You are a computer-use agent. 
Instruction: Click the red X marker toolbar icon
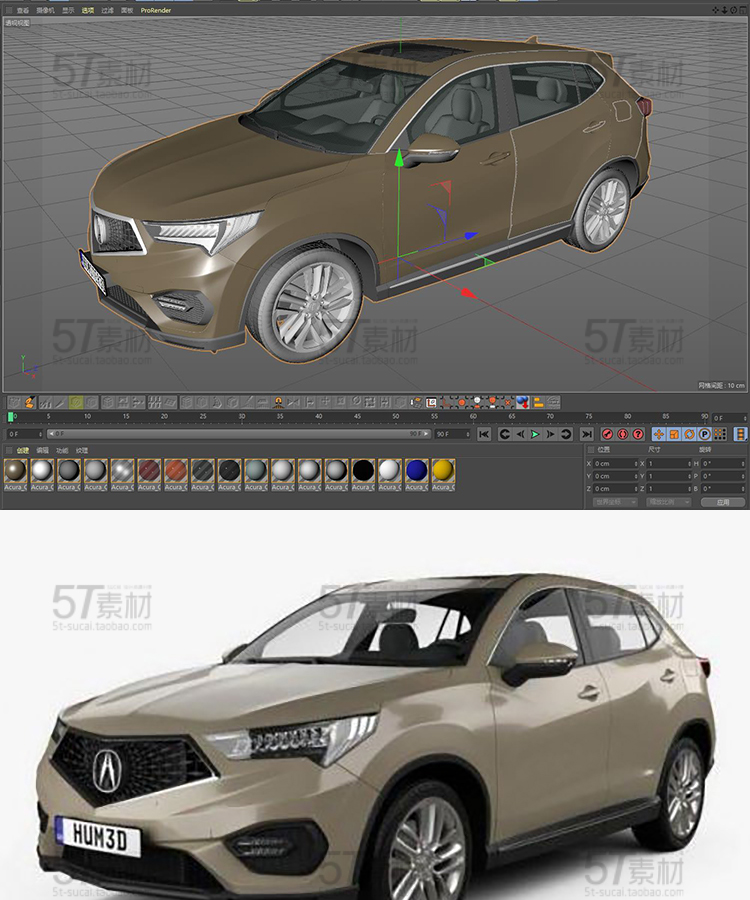click(x=507, y=402)
